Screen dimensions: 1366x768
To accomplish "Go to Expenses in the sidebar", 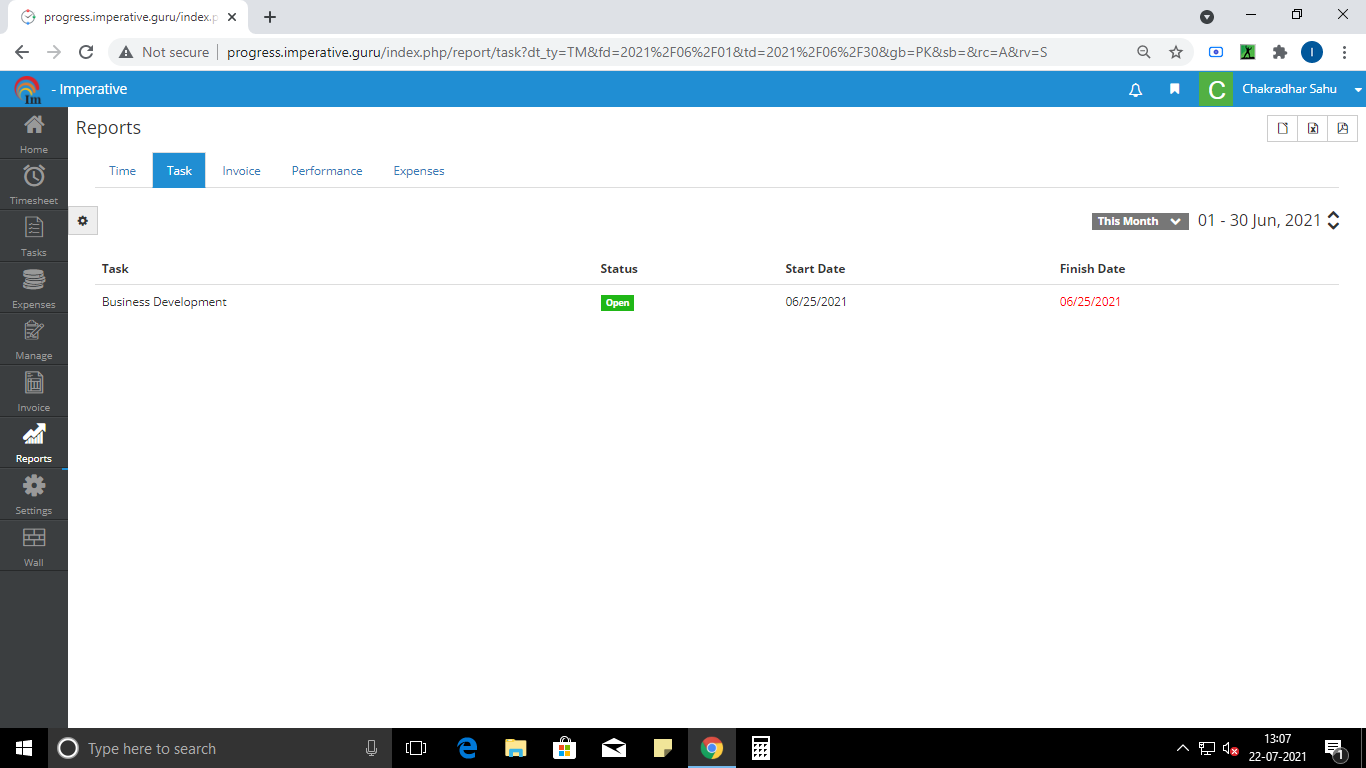I will tap(34, 288).
